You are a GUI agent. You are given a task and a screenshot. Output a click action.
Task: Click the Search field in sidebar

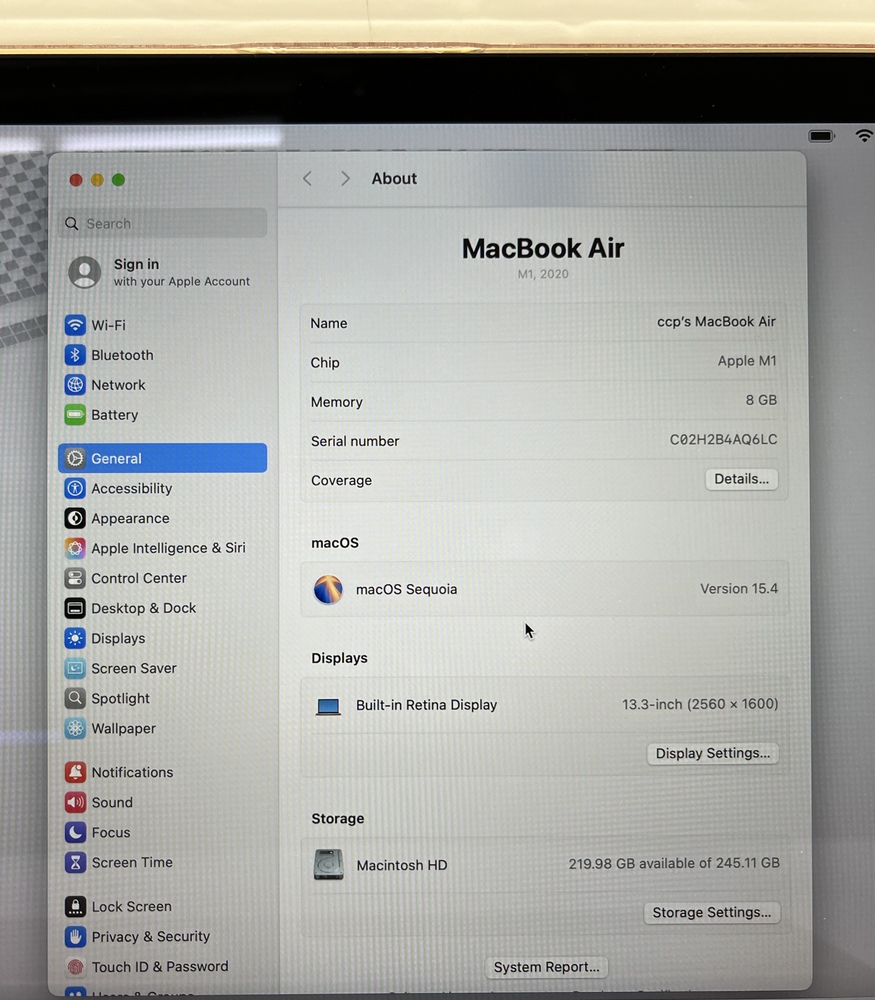point(165,223)
